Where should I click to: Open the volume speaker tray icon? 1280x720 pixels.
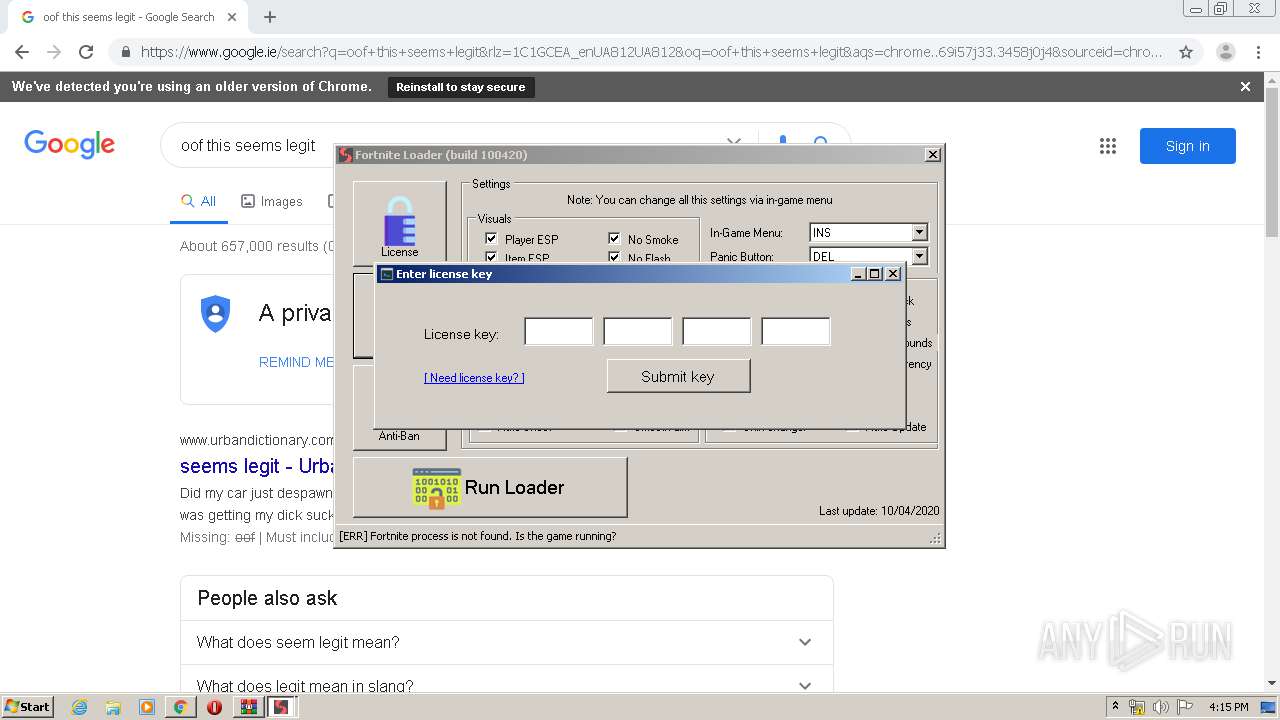(1161, 707)
